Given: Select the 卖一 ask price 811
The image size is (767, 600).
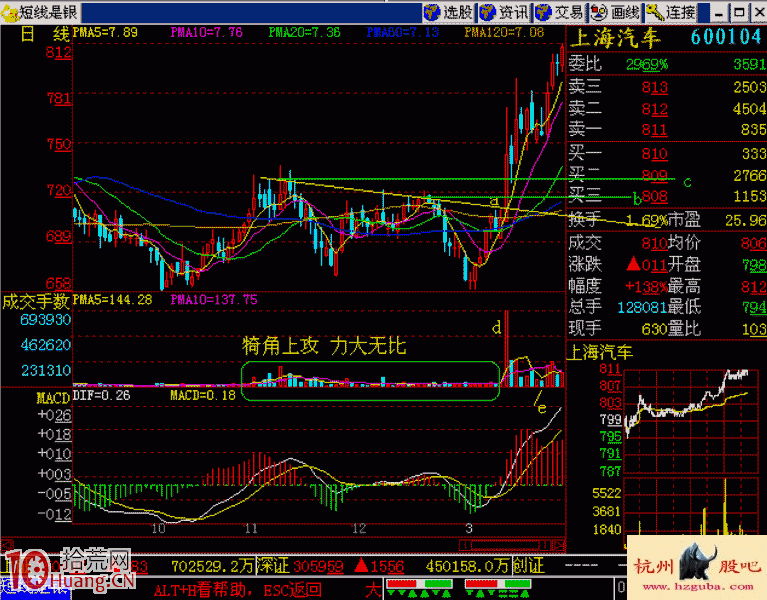Looking at the screenshot, I should tap(654, 130).
